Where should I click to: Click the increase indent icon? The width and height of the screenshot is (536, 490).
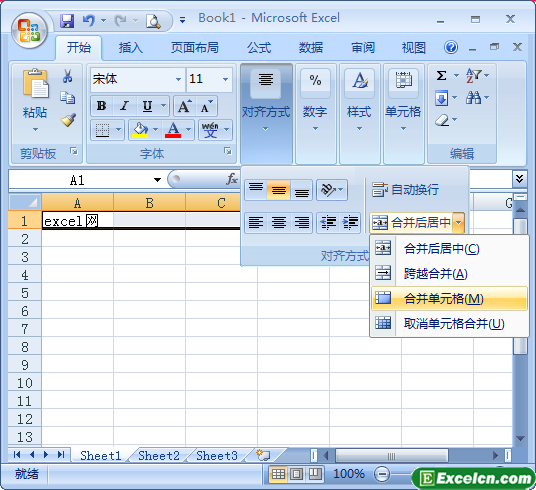(x=350, y=223)
